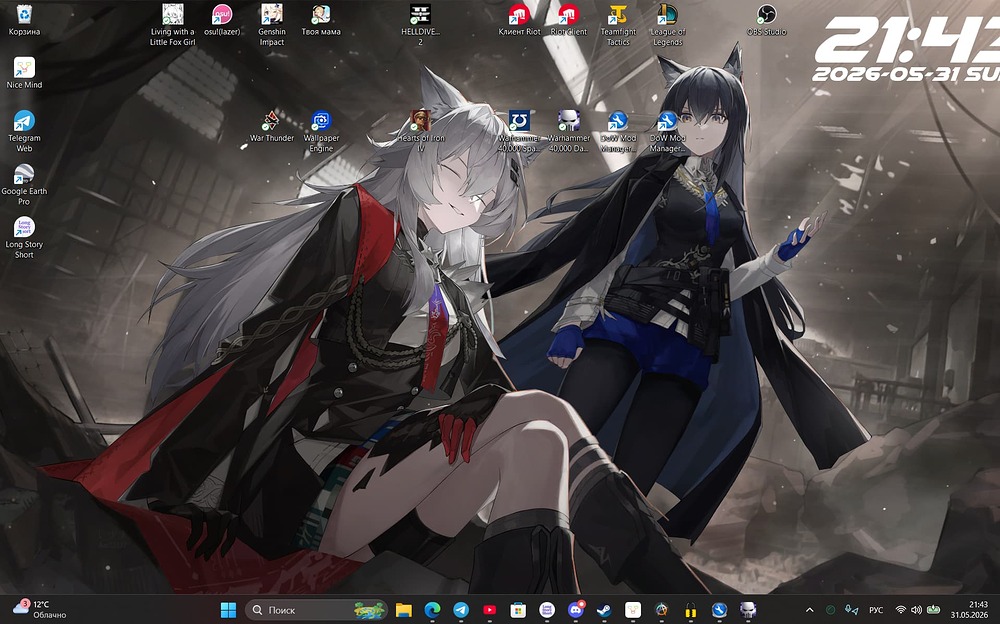Open the yellow padlock taskbar icon
This screenshot has height=624, width=1000.
[690, 610]
